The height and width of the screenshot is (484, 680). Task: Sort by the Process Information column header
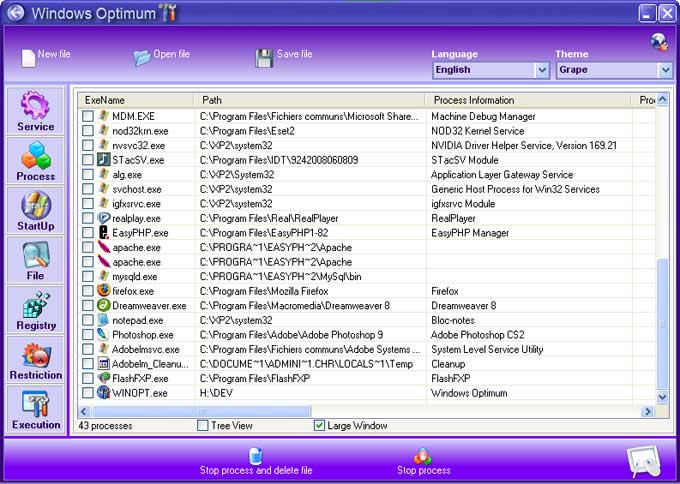529,100
